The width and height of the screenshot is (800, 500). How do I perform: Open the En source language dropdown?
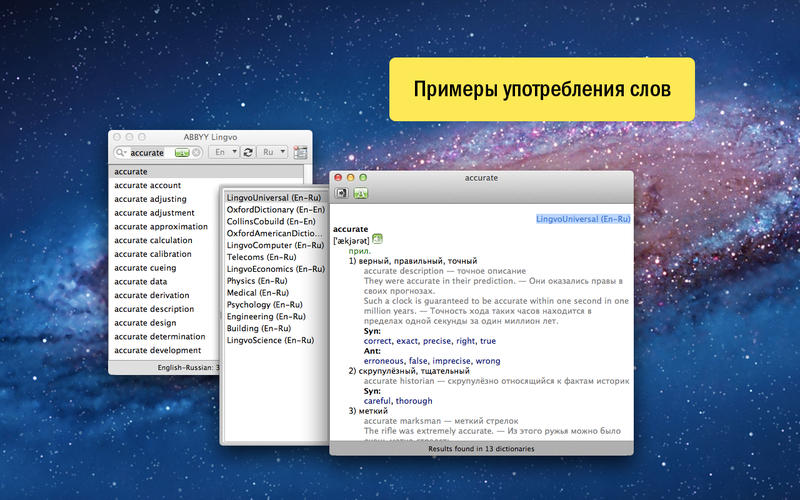click(x=224, y=152)
